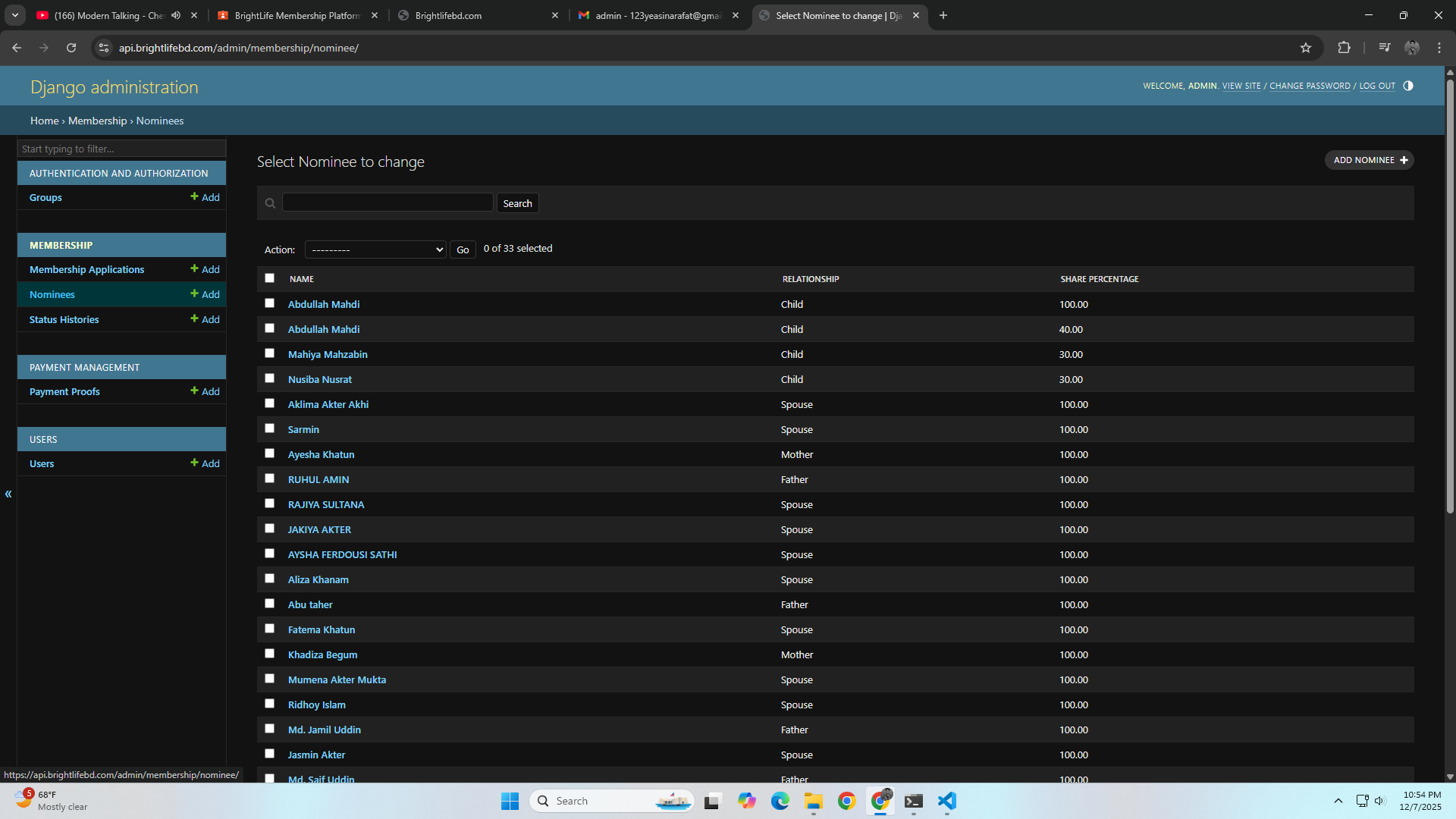Click the ADD NOMINEE button

pos(1369,160)
